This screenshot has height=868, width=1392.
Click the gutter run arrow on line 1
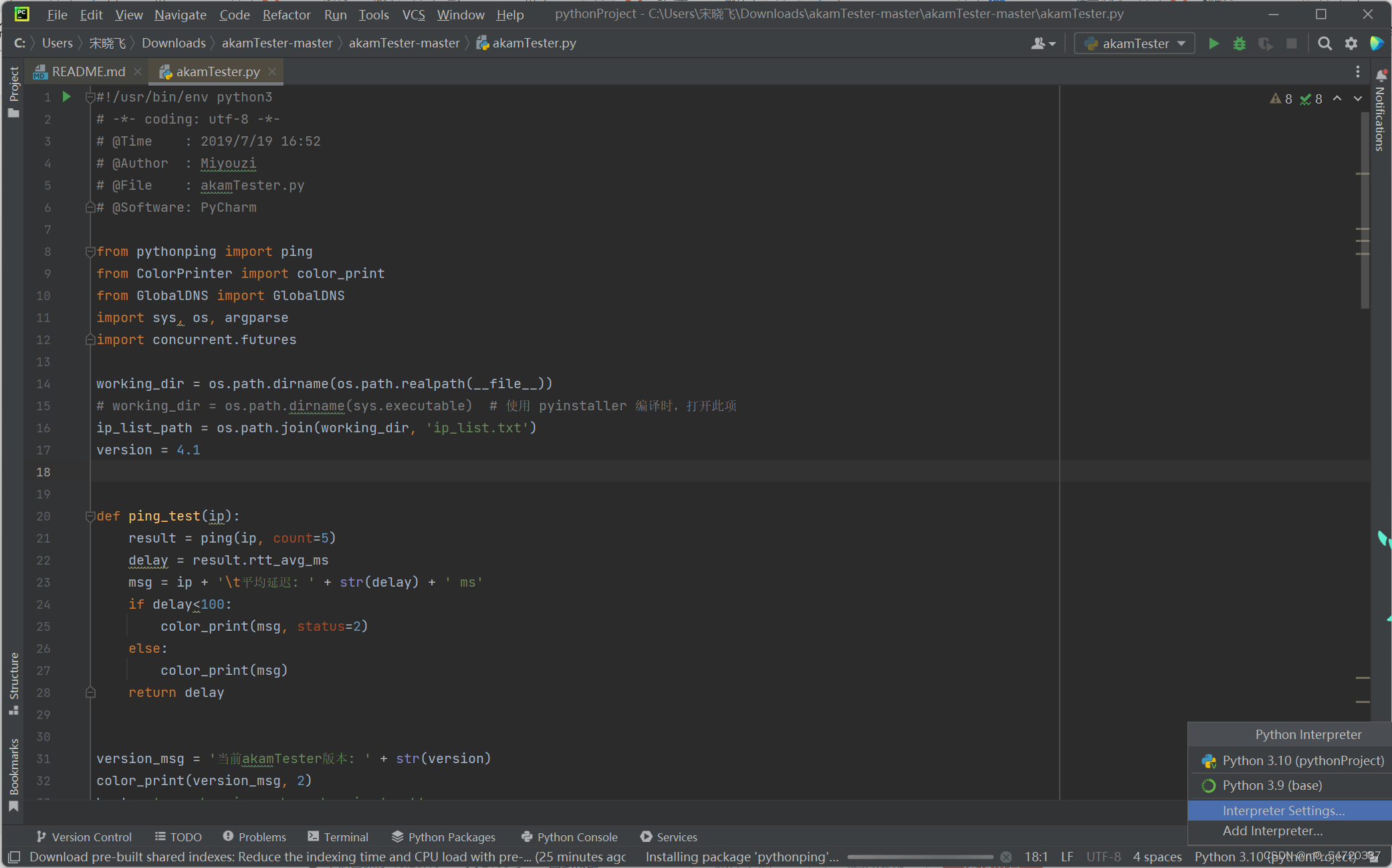pyautogui.click(x=66, y=97)
